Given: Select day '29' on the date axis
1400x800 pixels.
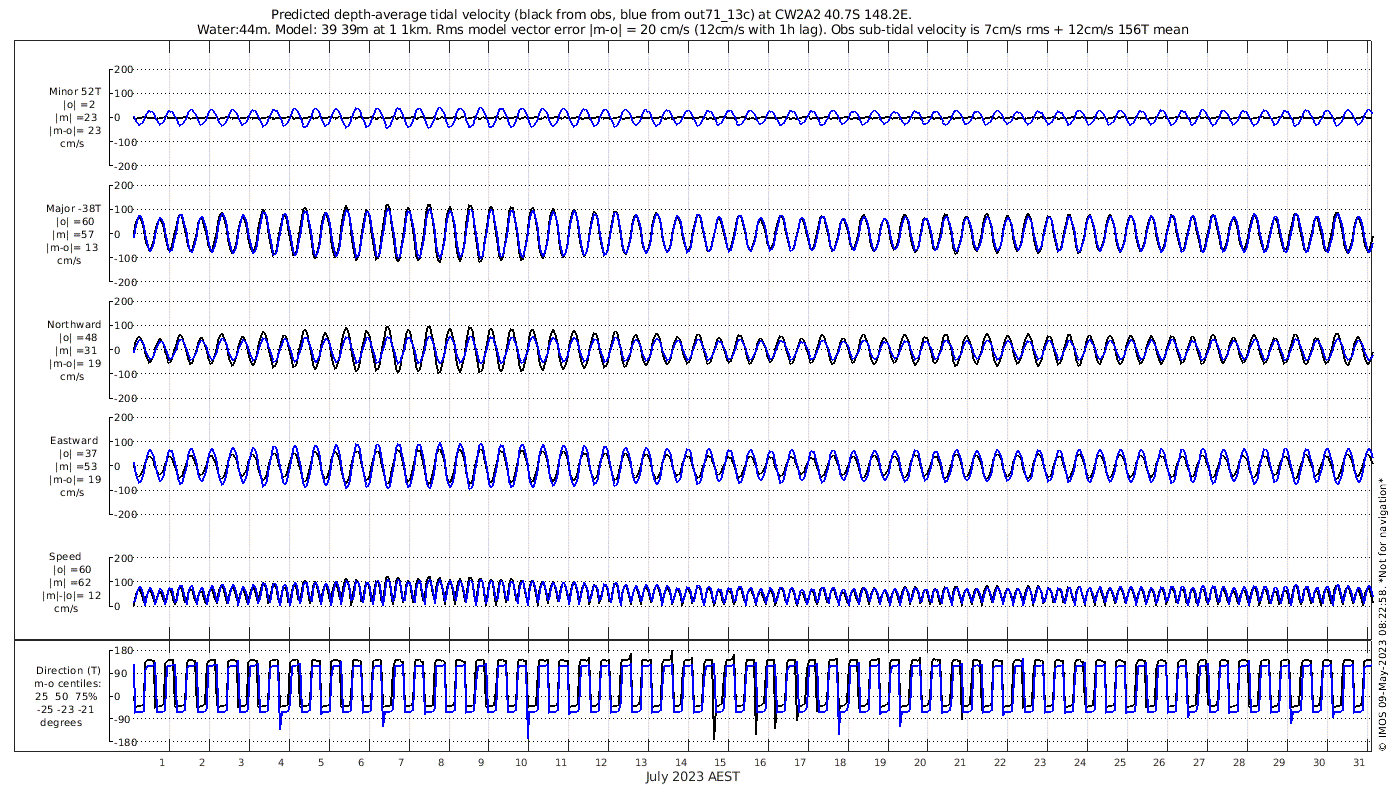Looking at the screenshot, I should tap(1279, 762).
